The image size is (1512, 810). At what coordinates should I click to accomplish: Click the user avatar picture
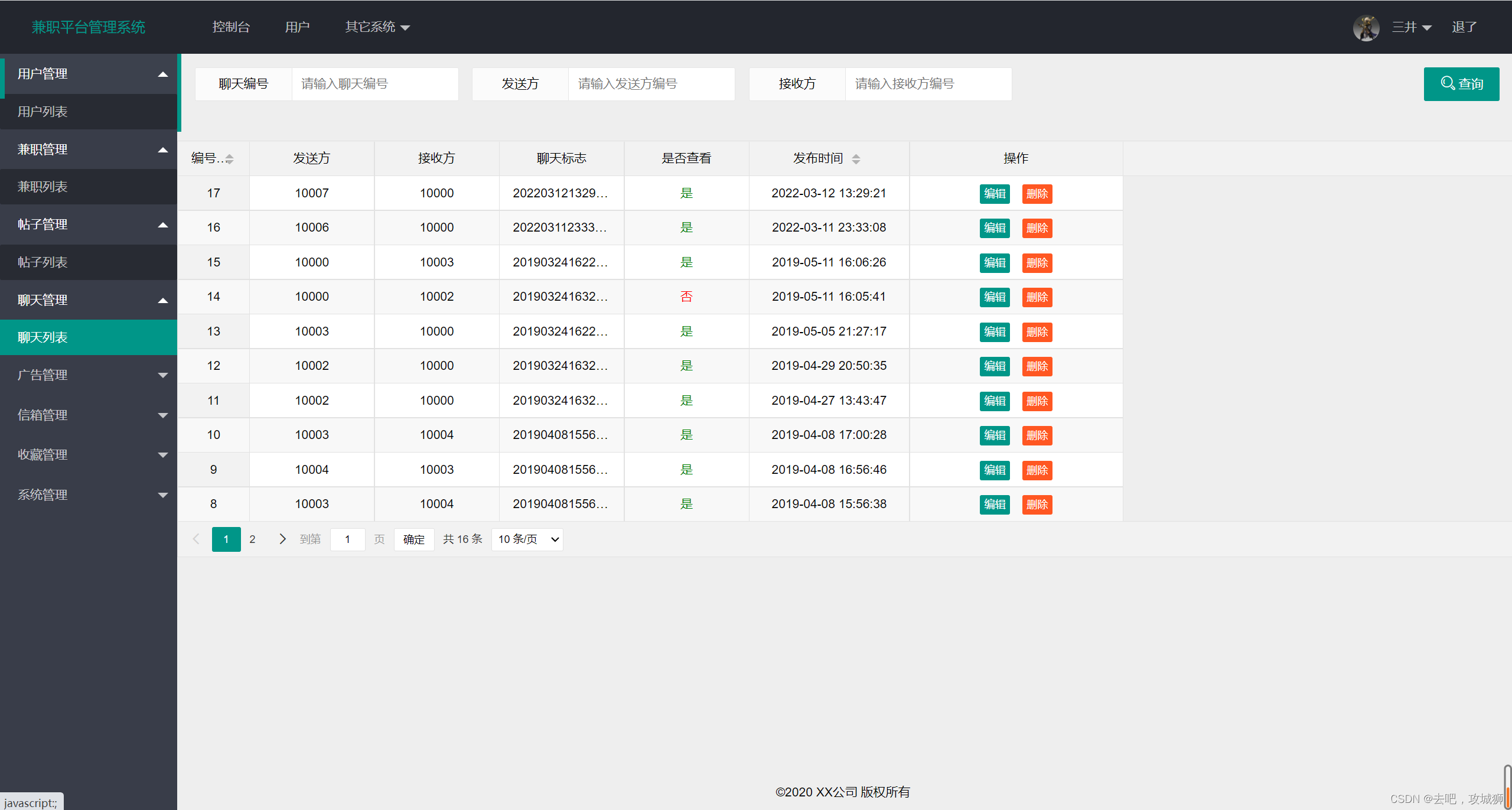point(1366,28)
